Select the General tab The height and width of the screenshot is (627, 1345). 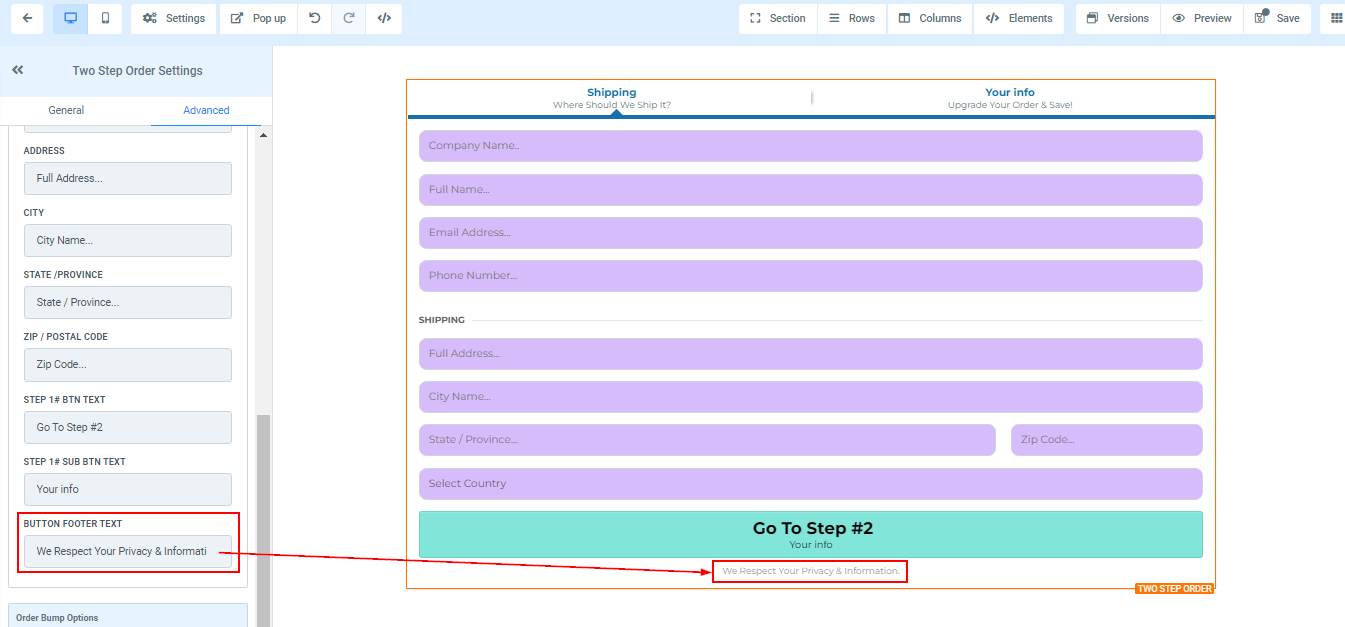[x=66, y=110]
